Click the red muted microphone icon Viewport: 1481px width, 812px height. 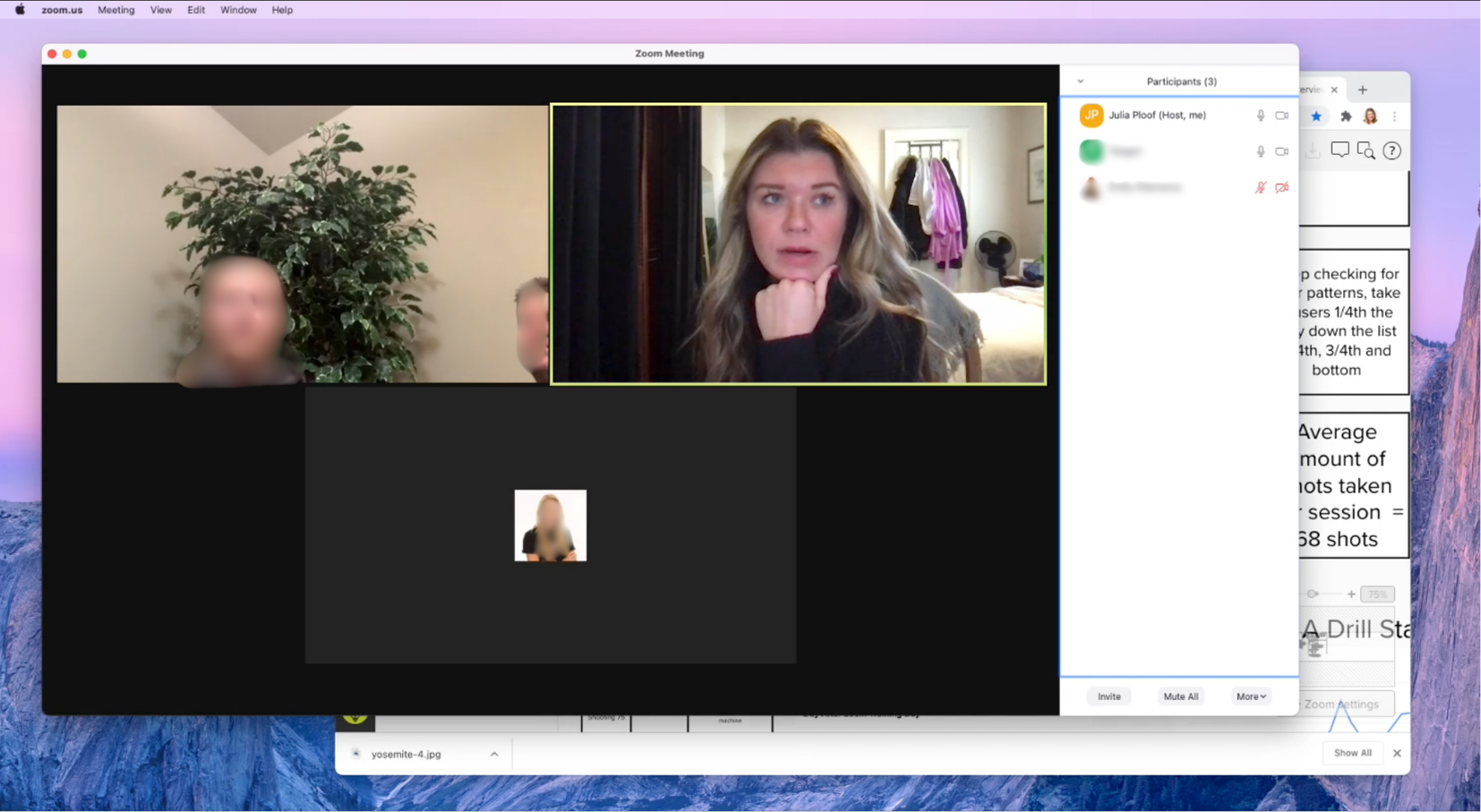point(1260,188)
